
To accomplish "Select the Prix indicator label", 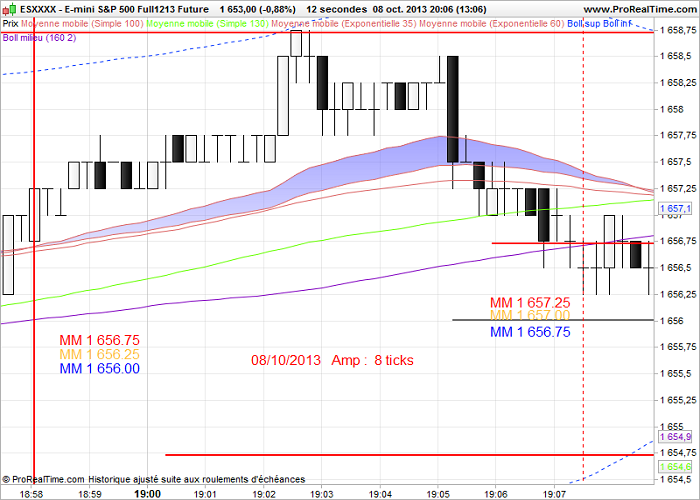I will coord(11,24).
